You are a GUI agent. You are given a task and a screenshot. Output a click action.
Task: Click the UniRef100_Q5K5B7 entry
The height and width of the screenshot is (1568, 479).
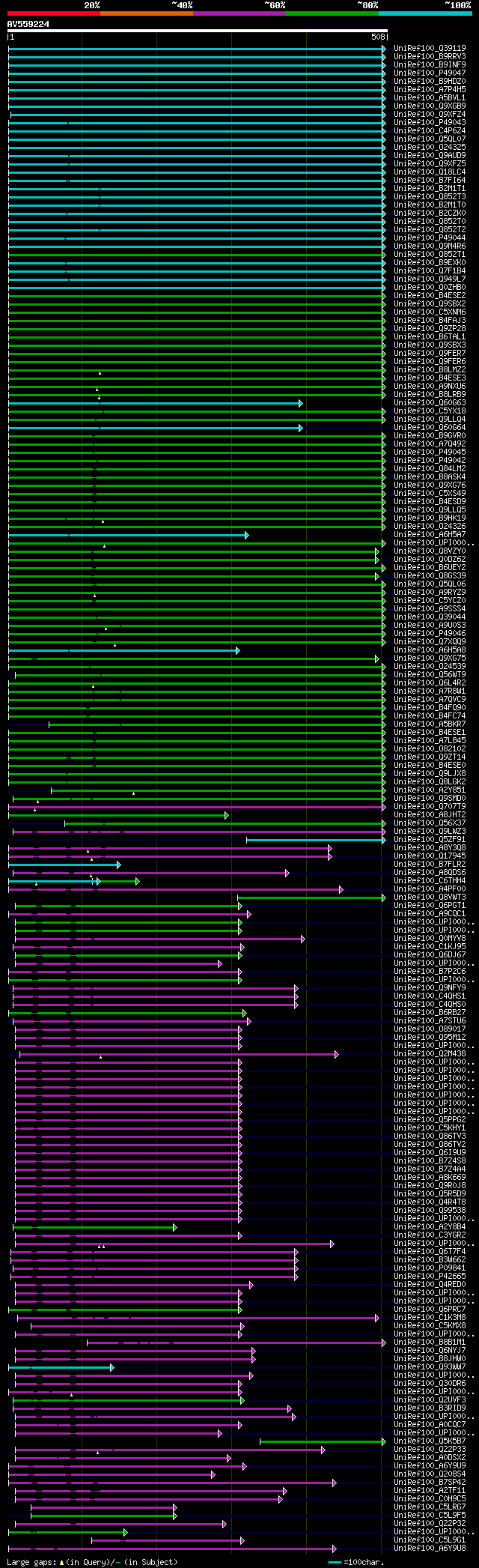click(430, 1441)
